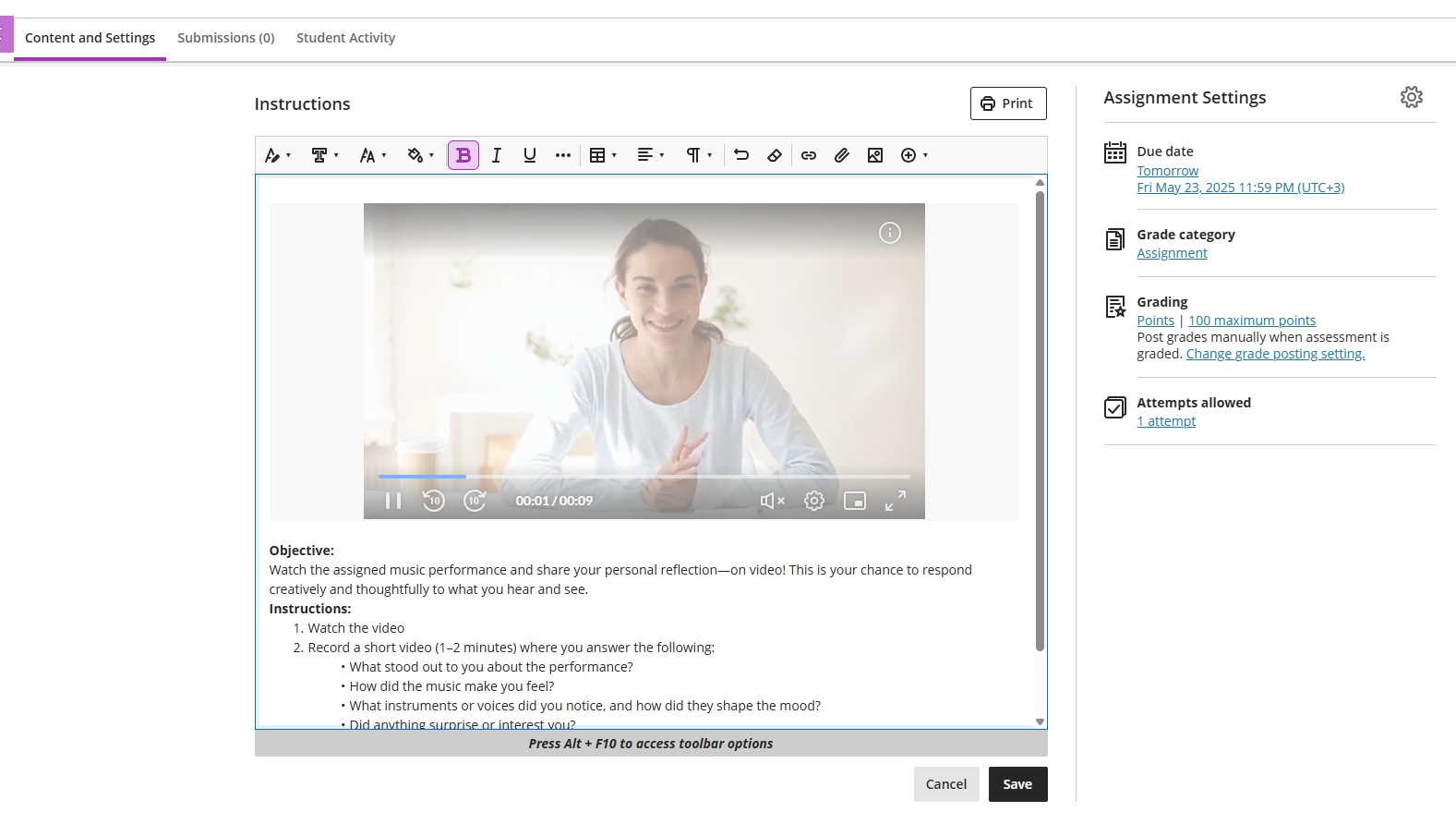This screenshot has width=1456, height=824.
Task: Click the undo arrow in editor toolbar
Action: click(x=741, y=155)
